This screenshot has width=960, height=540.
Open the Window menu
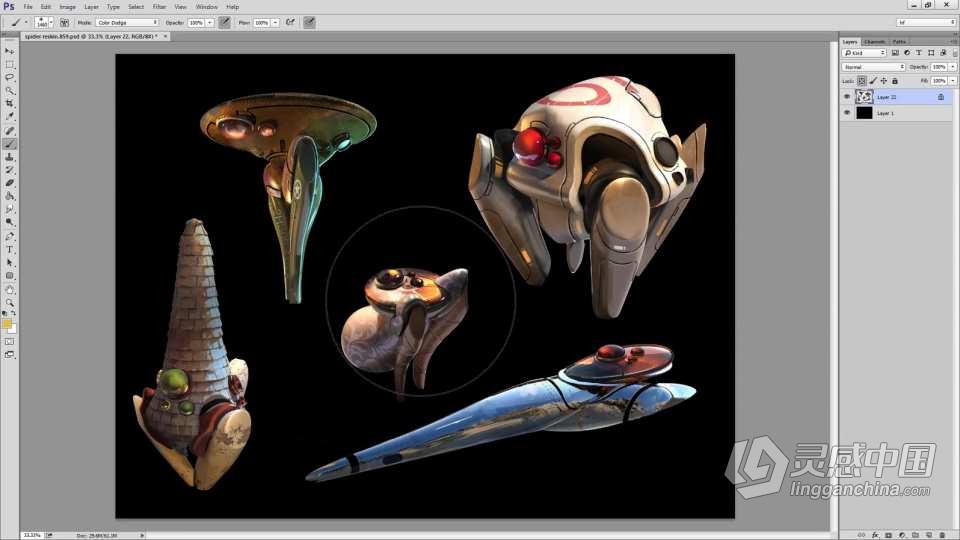coord(206,7)
